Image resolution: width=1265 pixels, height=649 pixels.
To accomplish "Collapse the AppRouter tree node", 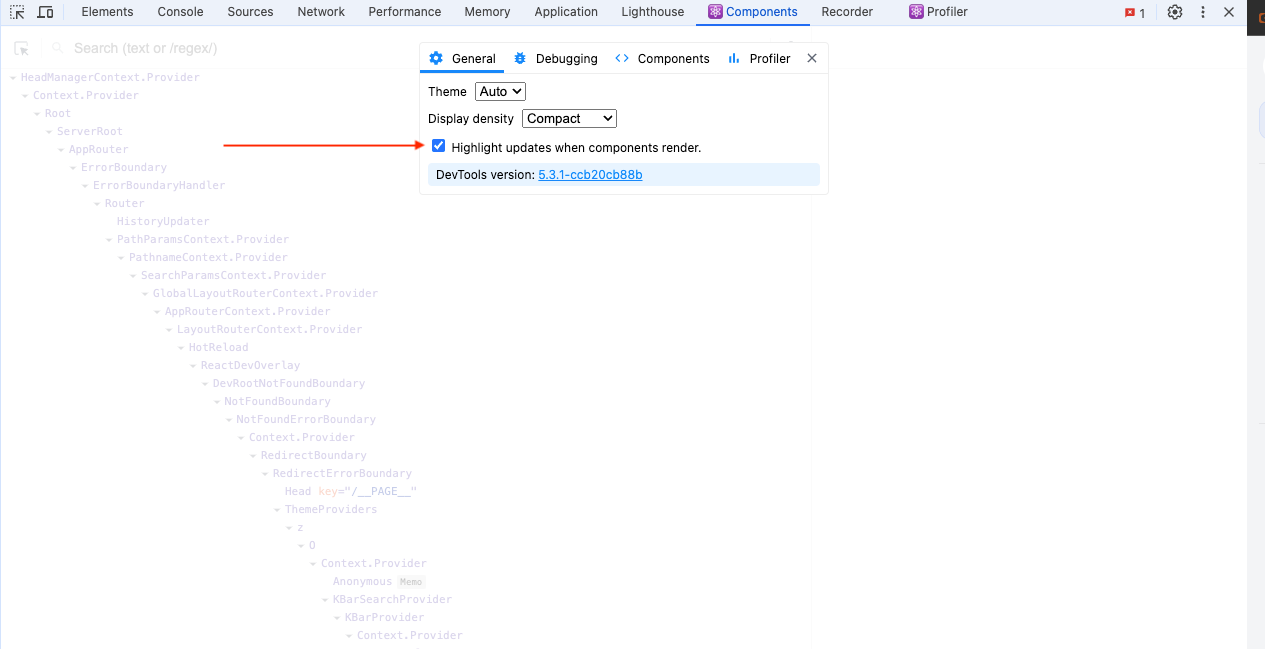I will 61,150.
